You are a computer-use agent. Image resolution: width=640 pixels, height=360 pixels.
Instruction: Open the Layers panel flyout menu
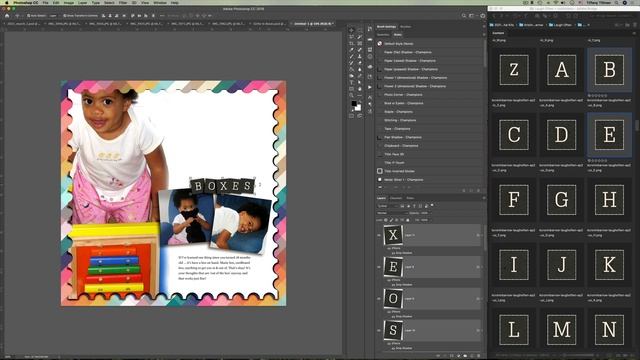pos(484,198)
